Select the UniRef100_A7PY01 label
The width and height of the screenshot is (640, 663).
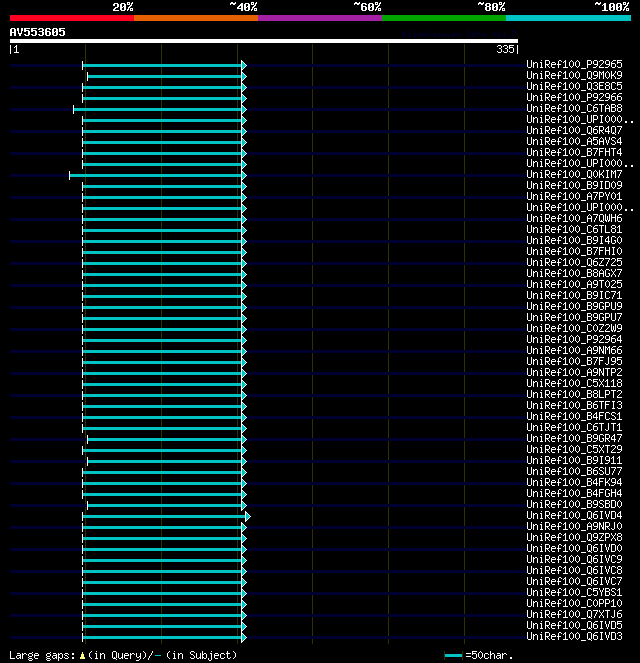[x=574, y=196]
